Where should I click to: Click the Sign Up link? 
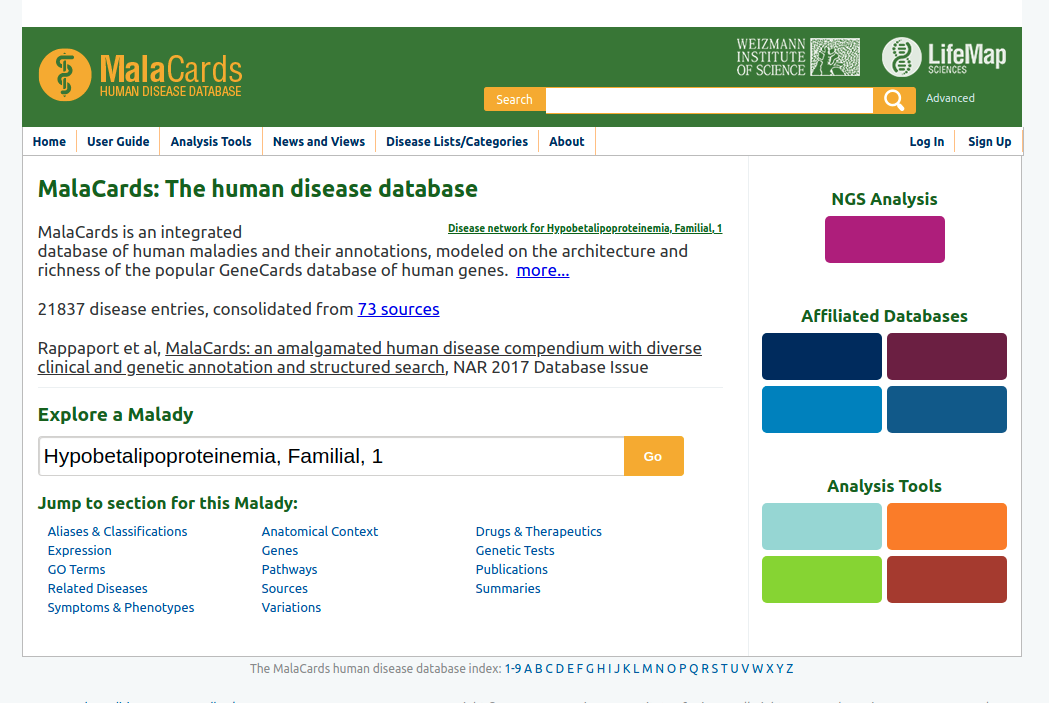989,142
